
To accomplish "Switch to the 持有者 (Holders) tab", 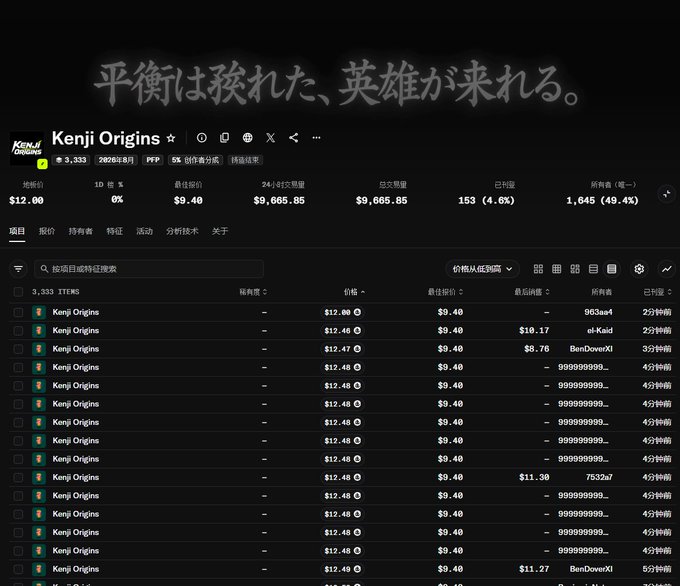I will tap(81, 231).
